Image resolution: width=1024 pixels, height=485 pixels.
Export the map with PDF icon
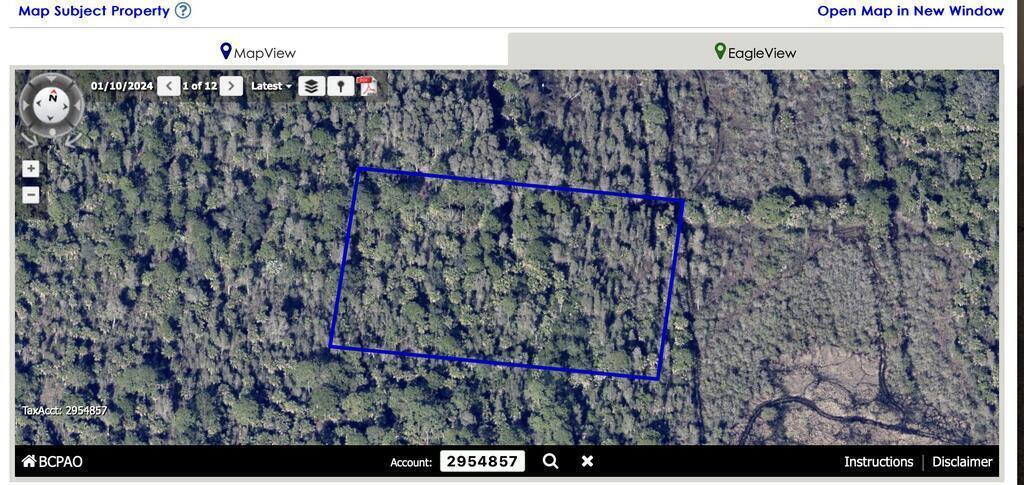click(x=368, y=86)
